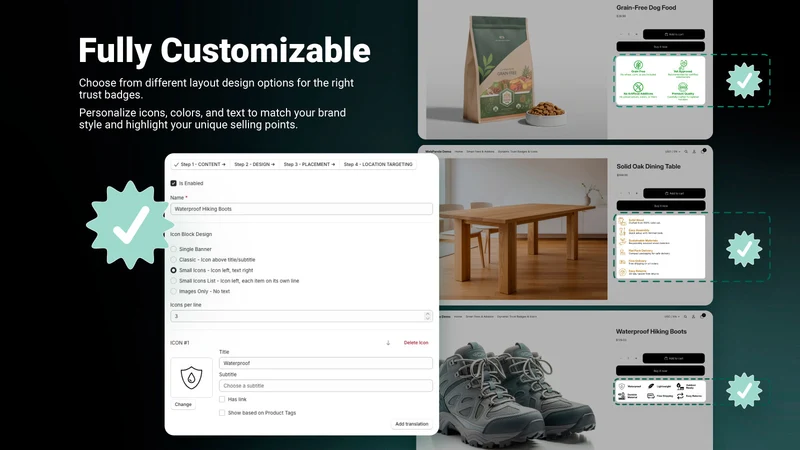Open Step 4 - LOCATION TARGETING tab

click(378, 164)
